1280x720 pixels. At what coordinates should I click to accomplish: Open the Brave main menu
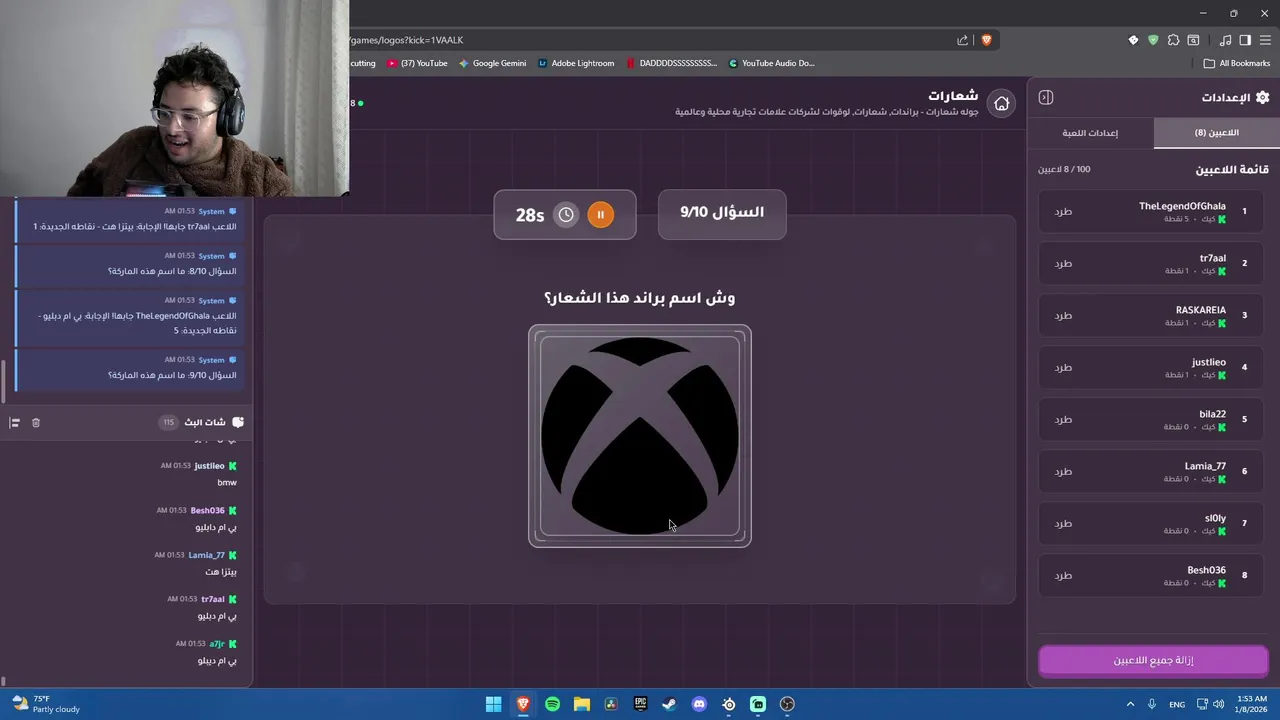(x=1265, y=40)
